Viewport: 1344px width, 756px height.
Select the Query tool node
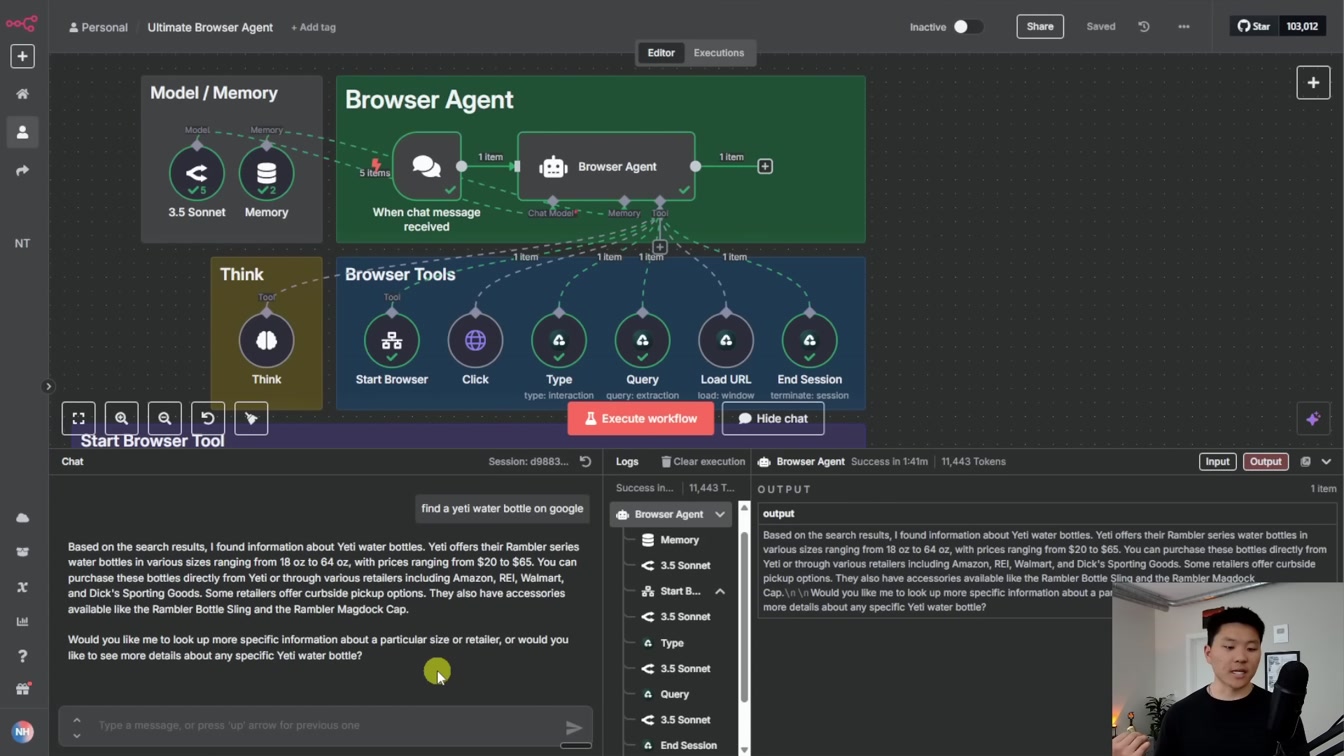[x=642, y=340]
